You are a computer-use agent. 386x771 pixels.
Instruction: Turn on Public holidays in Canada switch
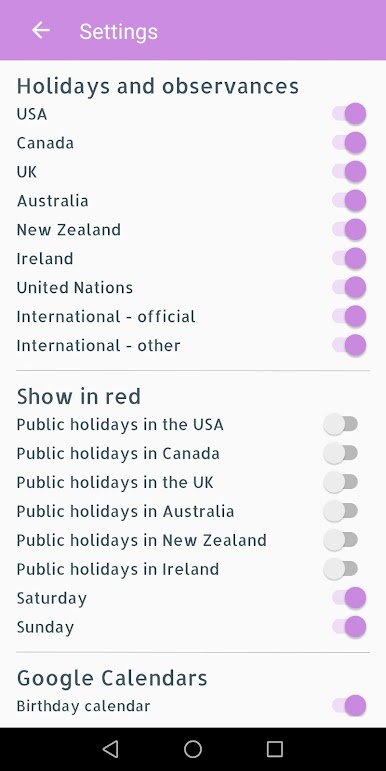click(x=341, y=453)
